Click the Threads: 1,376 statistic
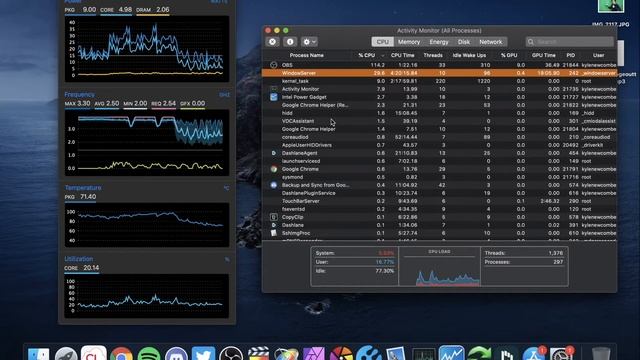640x360 pixels. (x=524, y=253)
